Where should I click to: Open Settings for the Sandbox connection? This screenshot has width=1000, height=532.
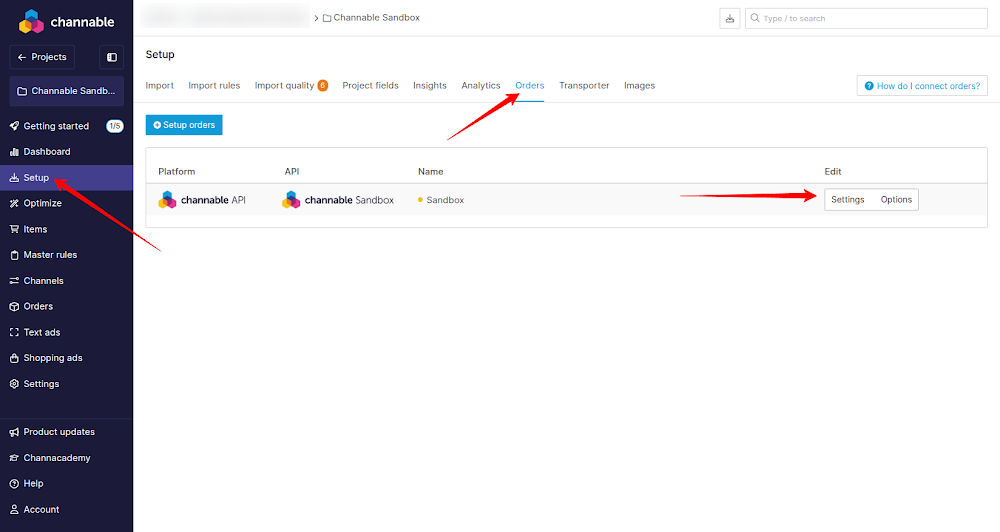coord(848,200)
